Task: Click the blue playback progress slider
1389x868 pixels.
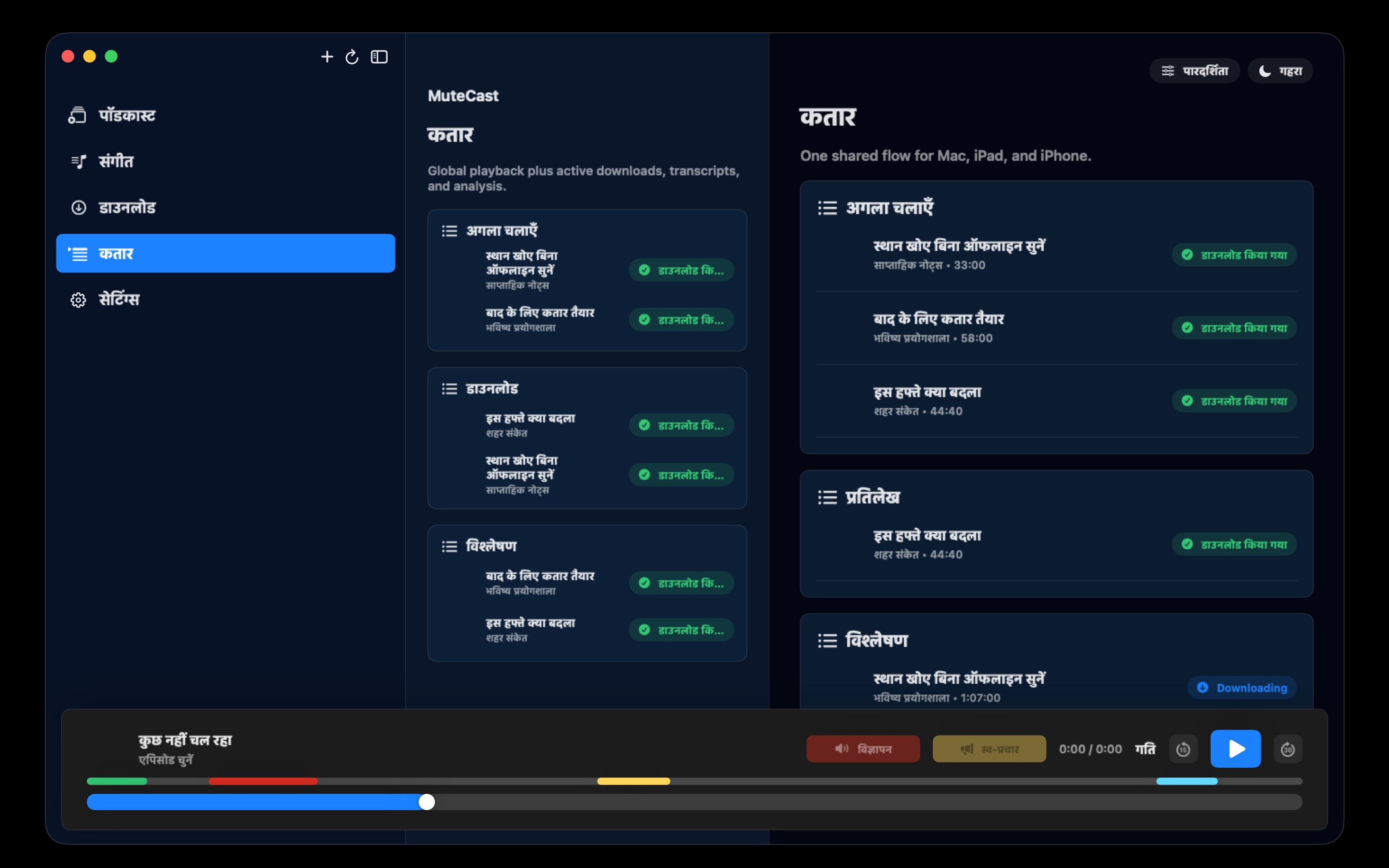Action: [x=694, y=802]
